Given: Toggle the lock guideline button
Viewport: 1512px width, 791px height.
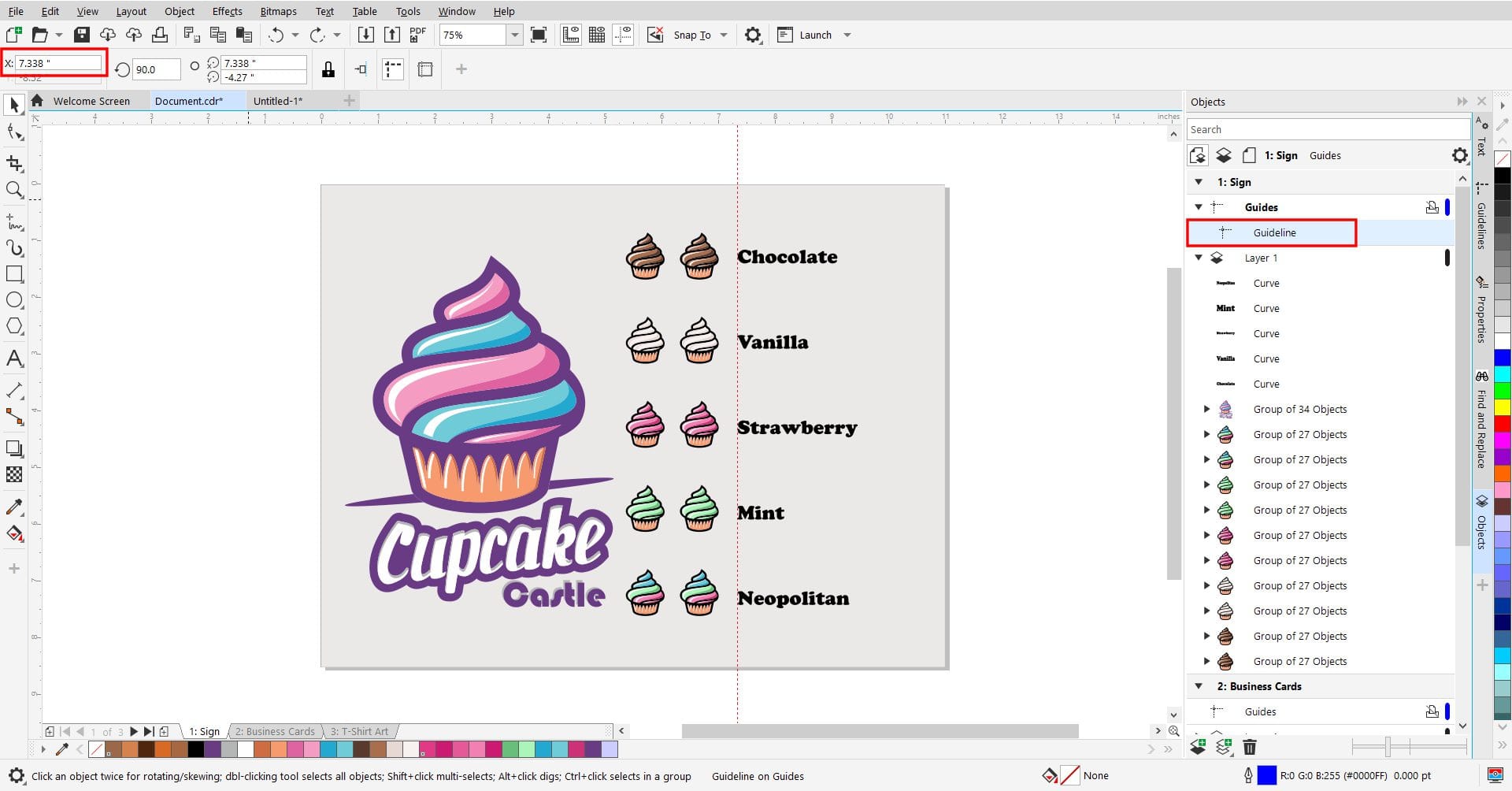Looking at the screenshot, I should click(x=328, y=70).
